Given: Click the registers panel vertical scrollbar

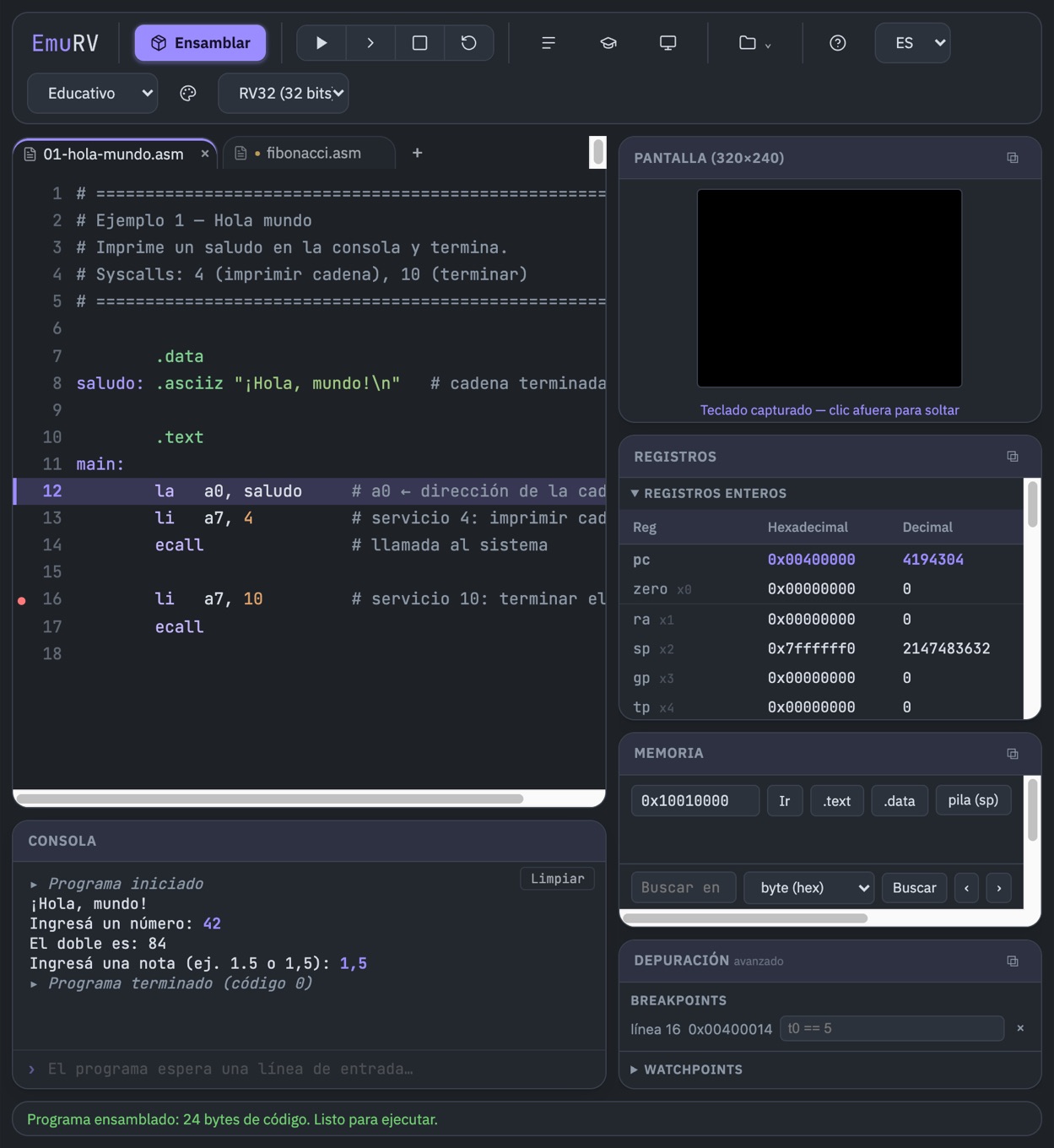Looking at the screenshot, I should [1032, 505].
